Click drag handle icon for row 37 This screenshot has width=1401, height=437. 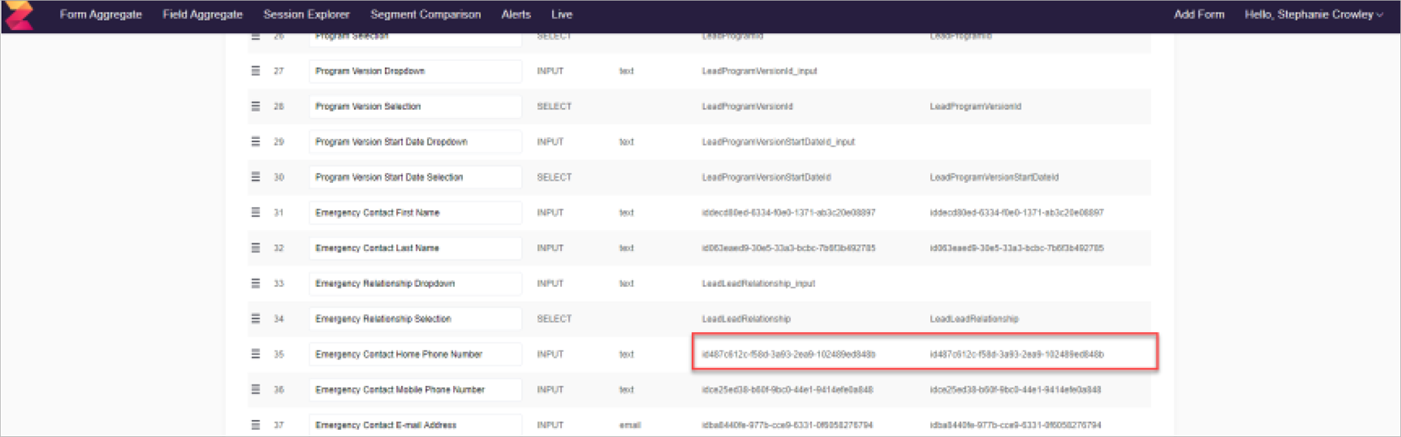(x=255, y=425)
